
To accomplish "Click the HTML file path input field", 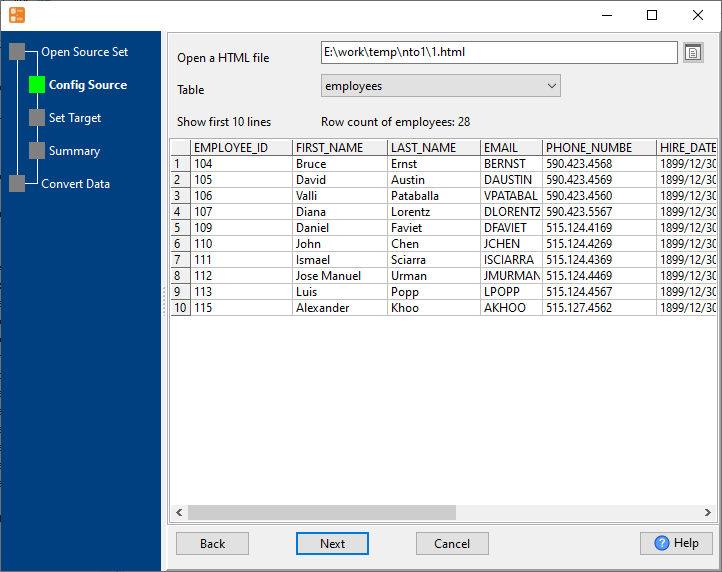I will 498,52.
